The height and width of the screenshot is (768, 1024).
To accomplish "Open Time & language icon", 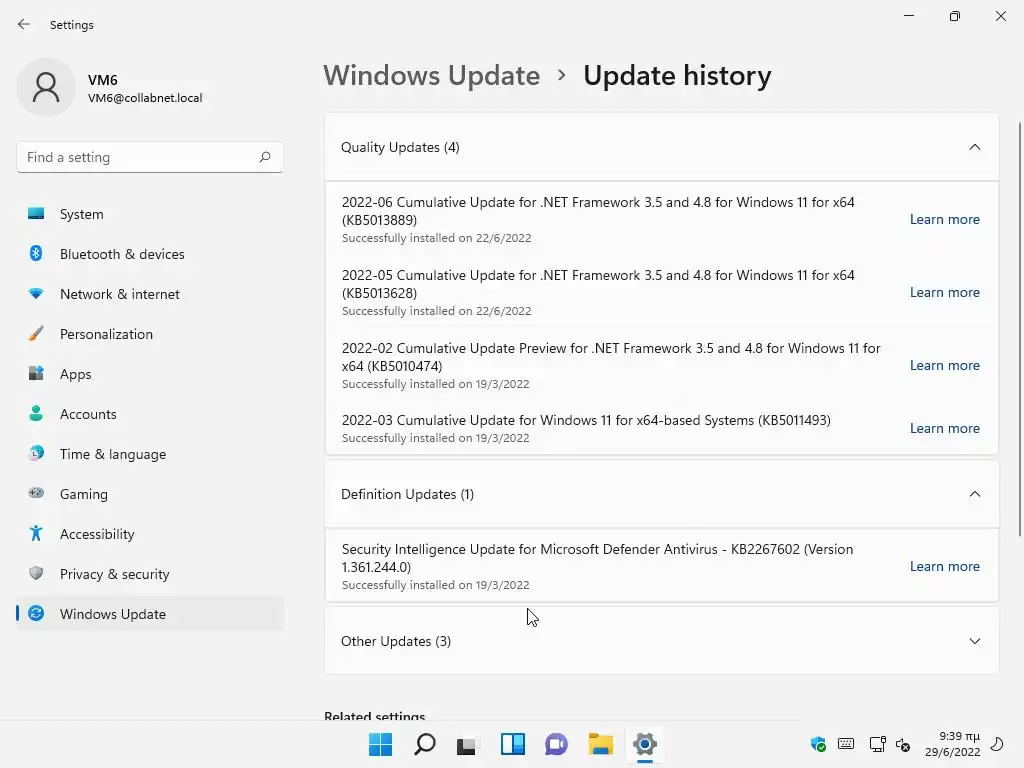I will [x=36, y=453].
